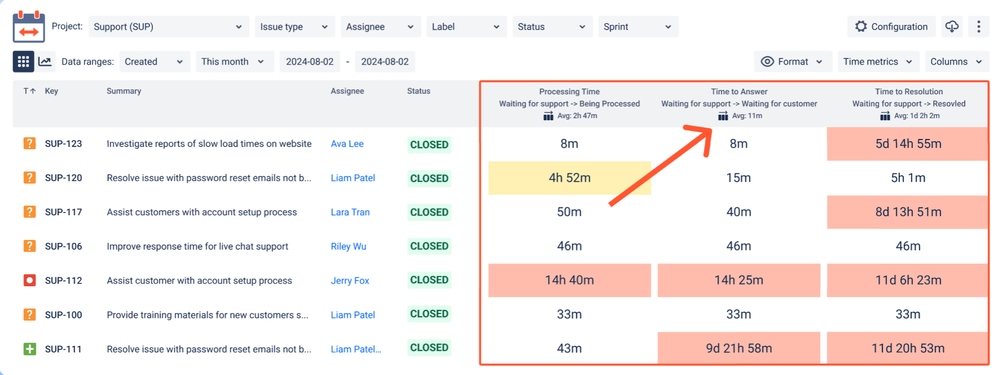Click calendar icon under Time to Answer average
The image size is (998, 375).
pos(722,116)
